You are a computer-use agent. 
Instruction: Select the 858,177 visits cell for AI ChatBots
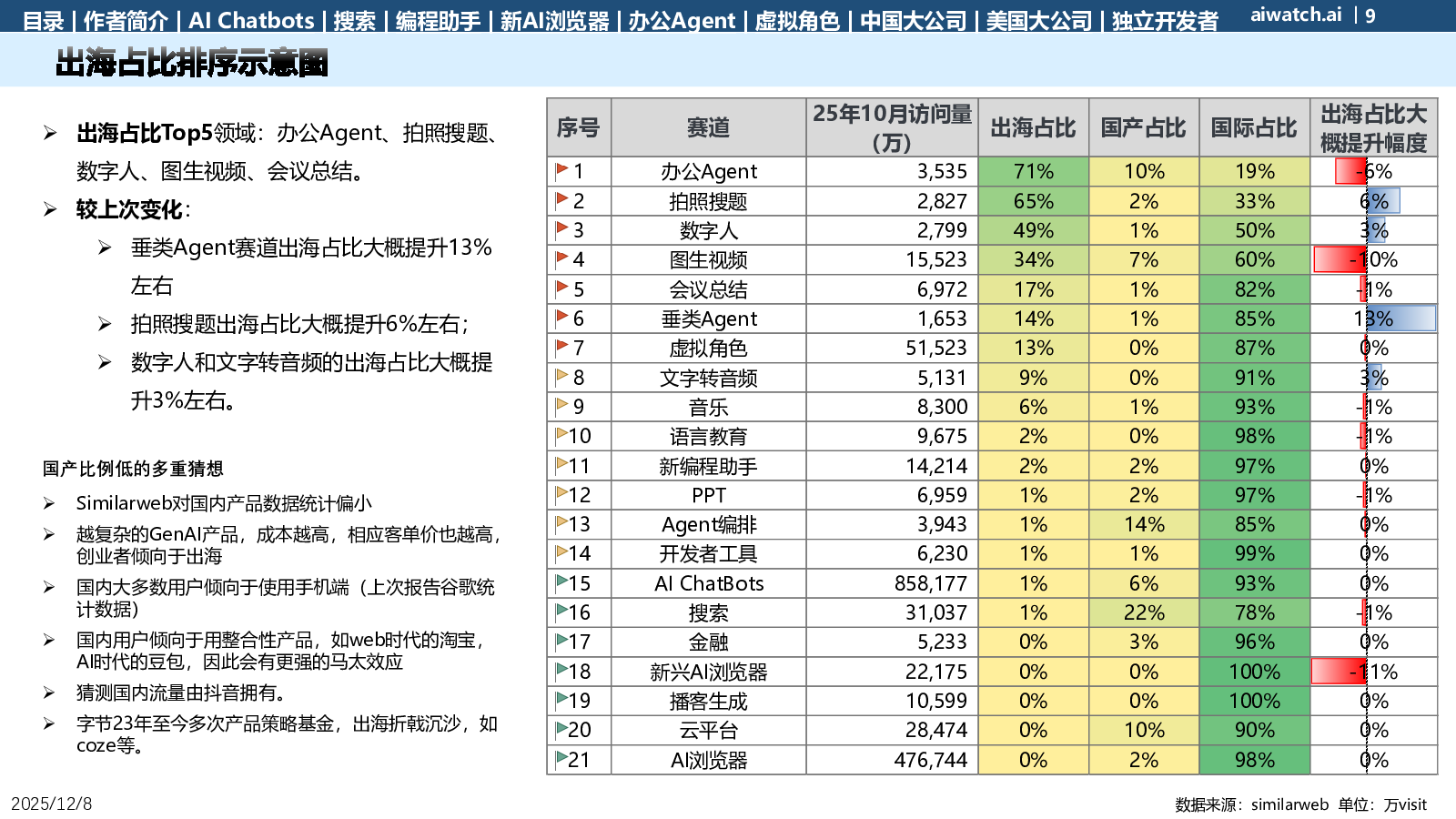tap(930, 583)
